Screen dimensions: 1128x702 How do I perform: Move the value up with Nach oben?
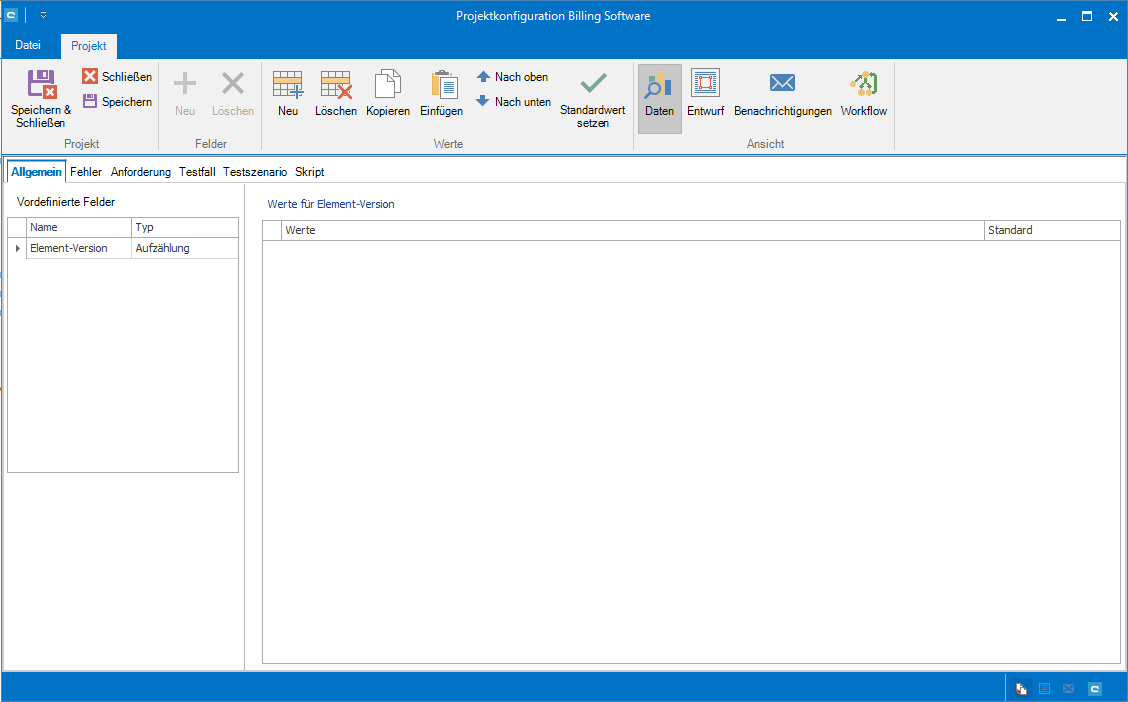(512, 77)
